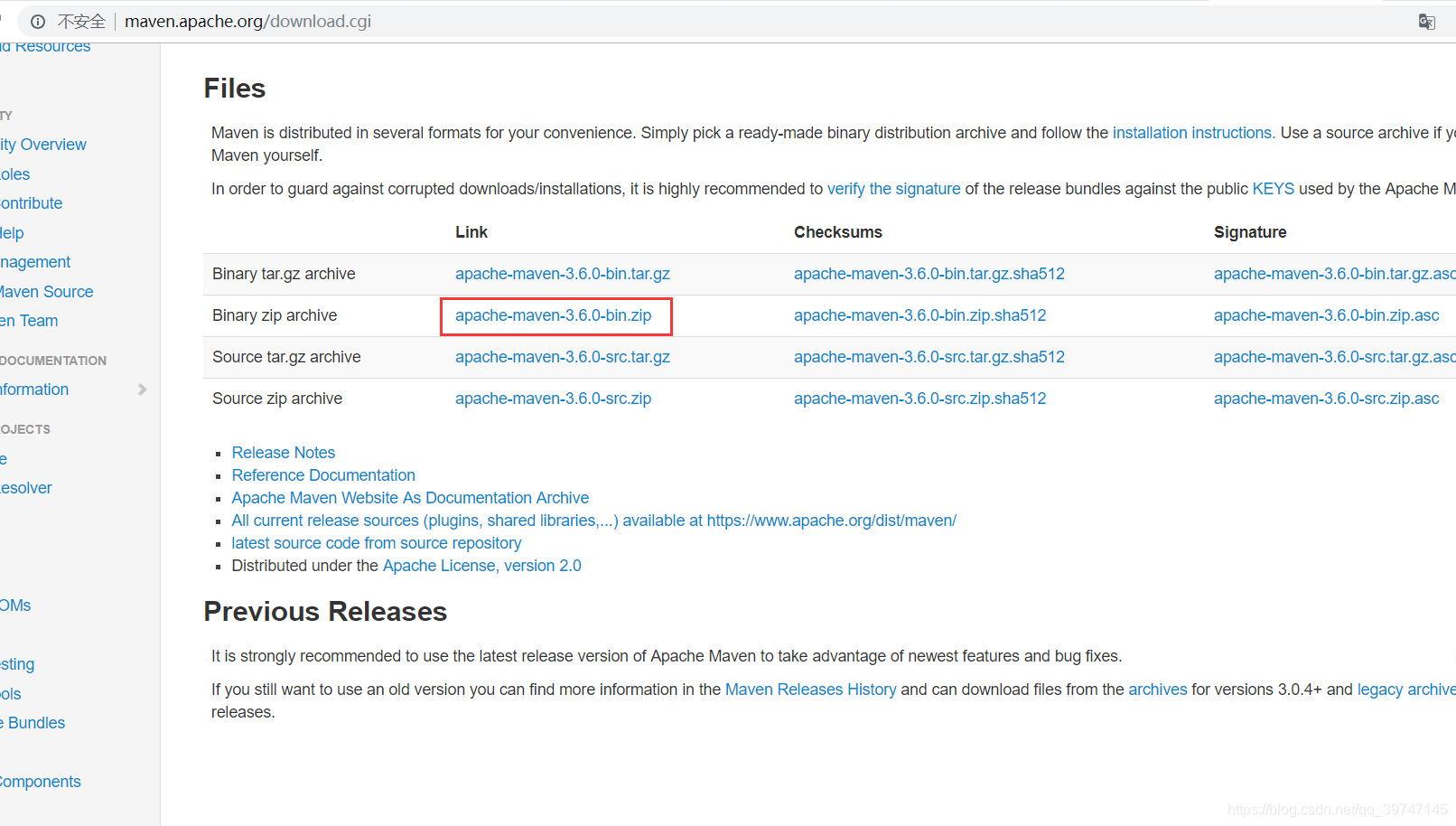The image size is (1456, 826).
Task: Open apache-maven-3.6.0-src.zip.sha512 checksum
Action: point(919,399)
